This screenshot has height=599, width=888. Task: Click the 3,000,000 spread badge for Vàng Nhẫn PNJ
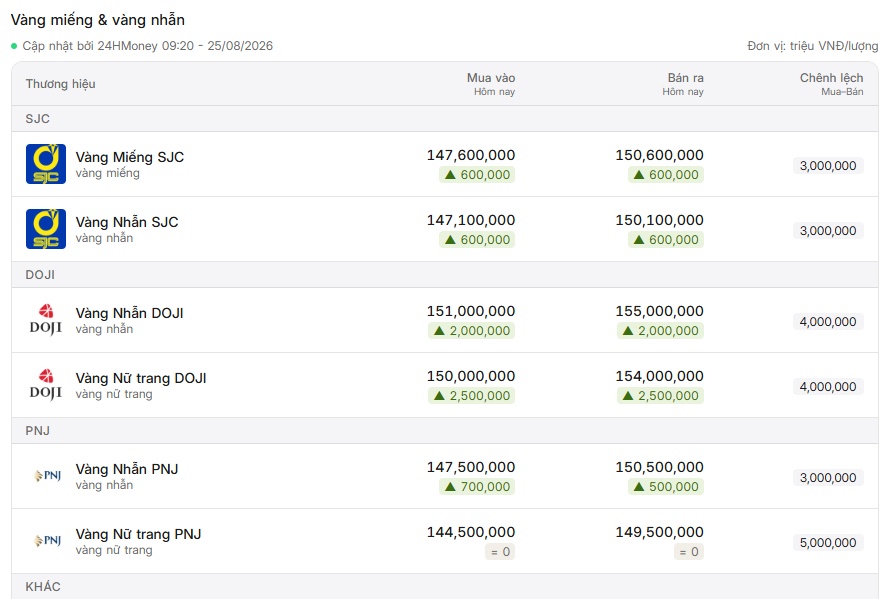[x=828, y=478]
